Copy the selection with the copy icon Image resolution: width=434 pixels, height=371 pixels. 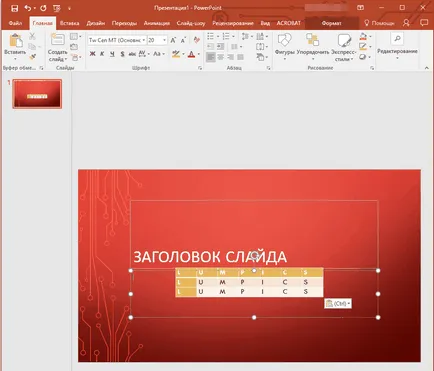32,46
